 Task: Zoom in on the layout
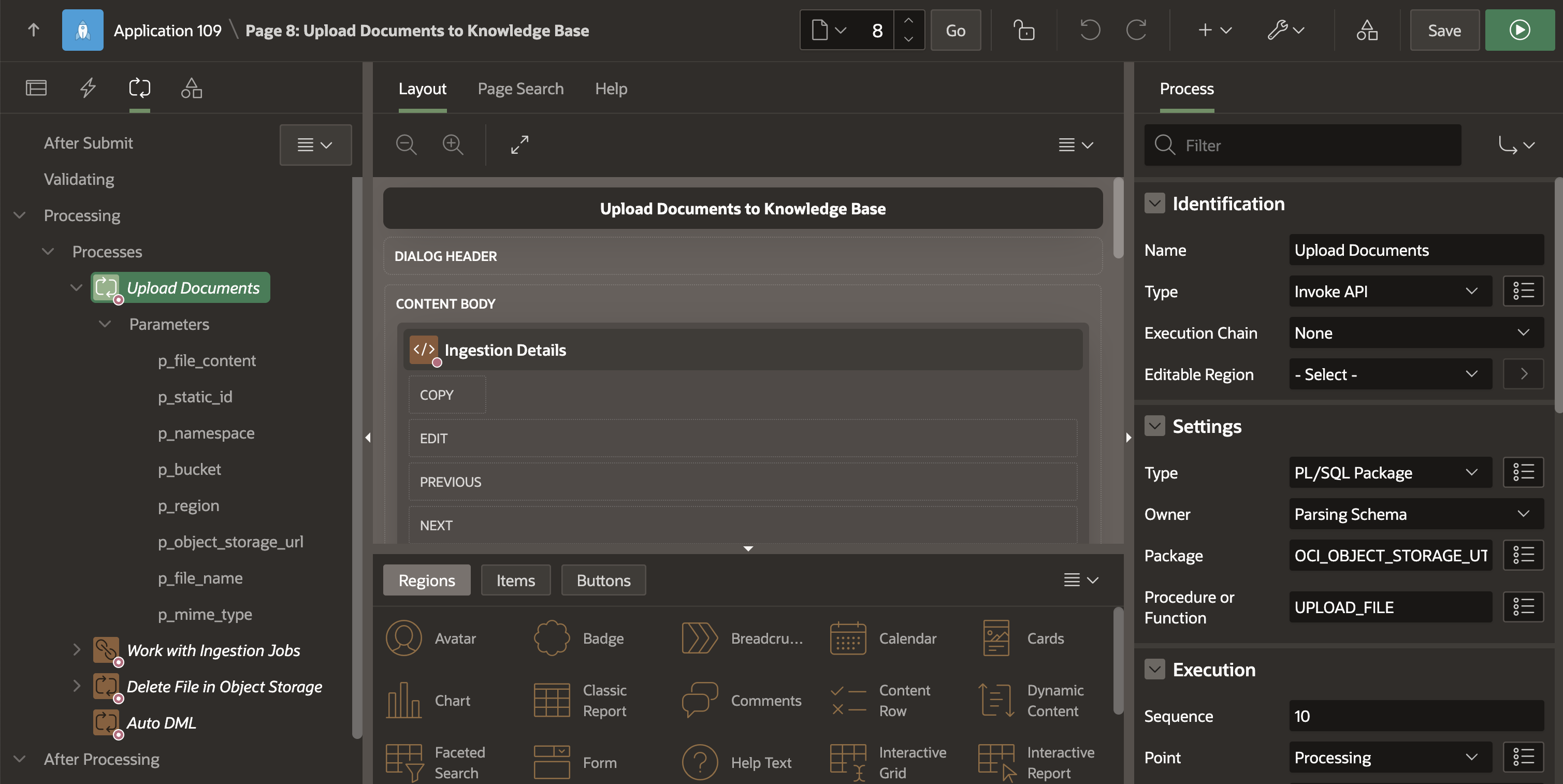[x=453, y=145]
